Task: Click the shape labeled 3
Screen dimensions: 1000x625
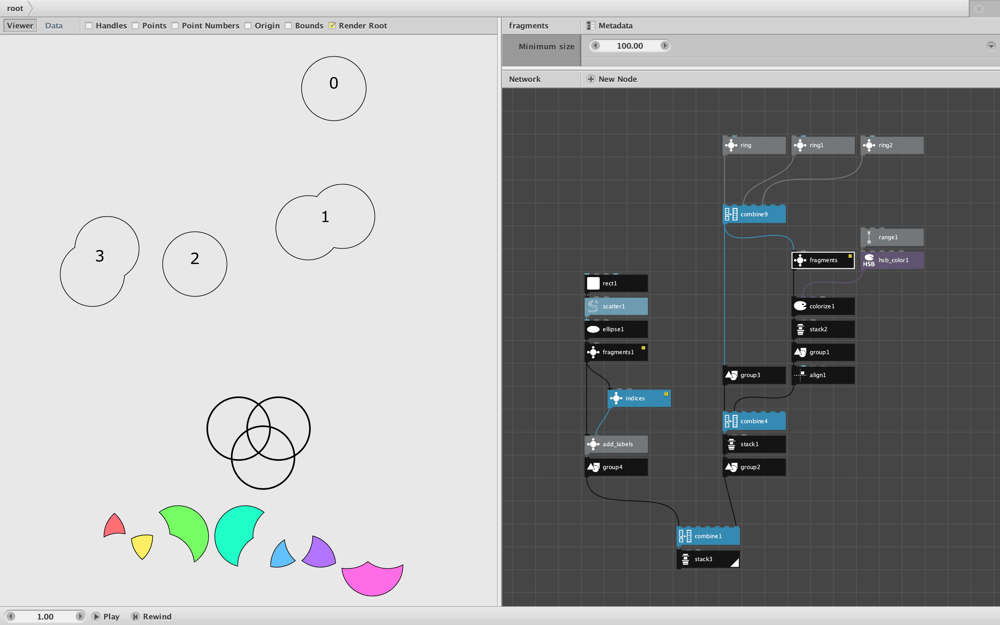Action: tap(99, 261)
